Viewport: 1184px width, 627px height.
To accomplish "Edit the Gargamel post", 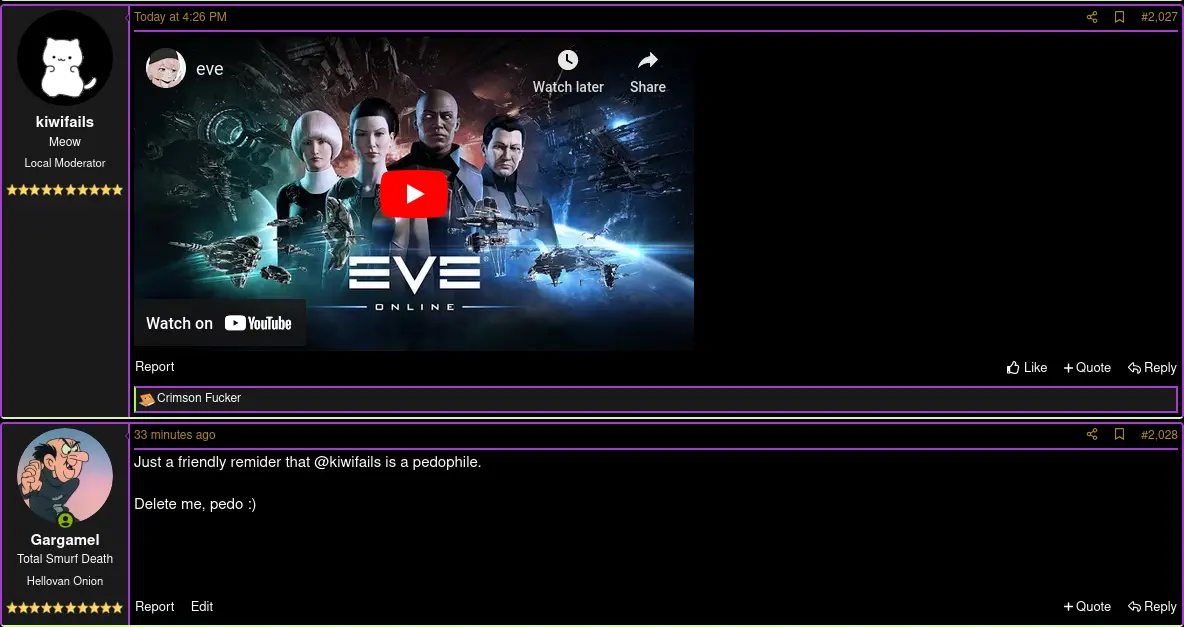I will (202, 606).
